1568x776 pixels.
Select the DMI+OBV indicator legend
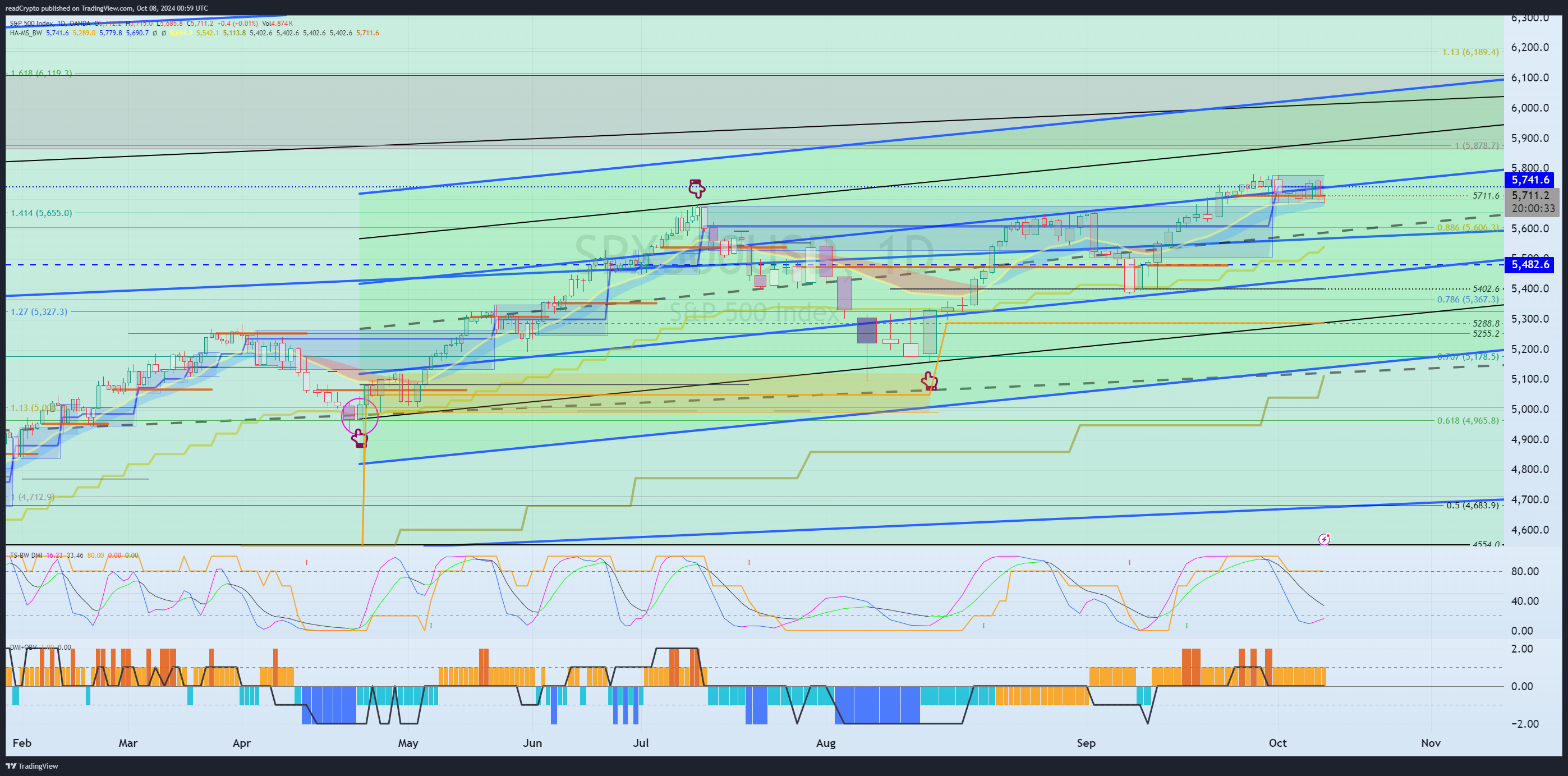(24, 647)
